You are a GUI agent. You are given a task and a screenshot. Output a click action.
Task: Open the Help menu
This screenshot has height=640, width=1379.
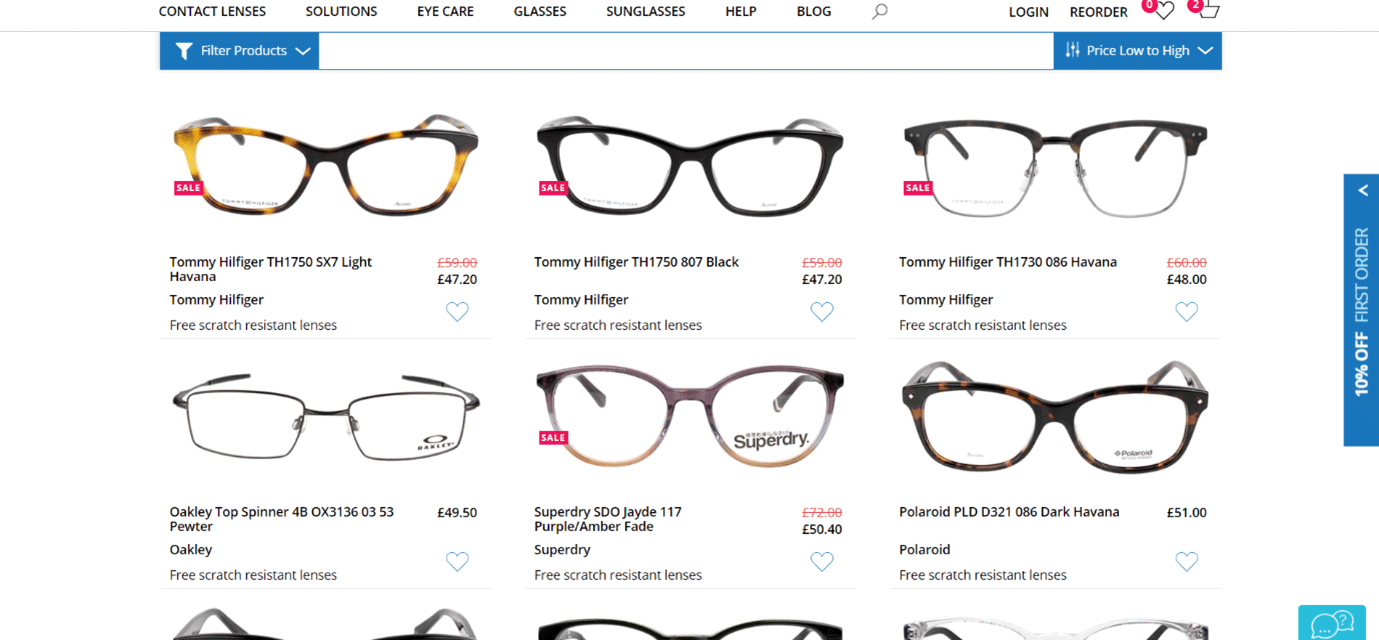pyautogui.click(x=741, y=12)
